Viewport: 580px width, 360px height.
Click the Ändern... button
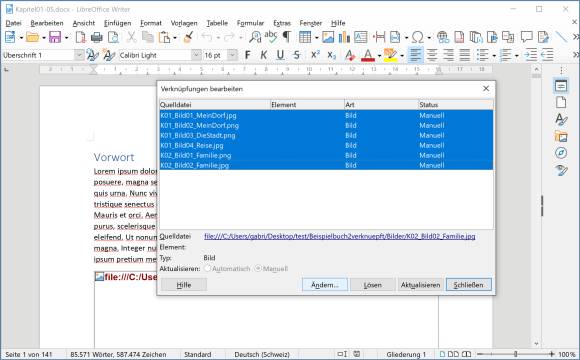[x=325, y=285]
